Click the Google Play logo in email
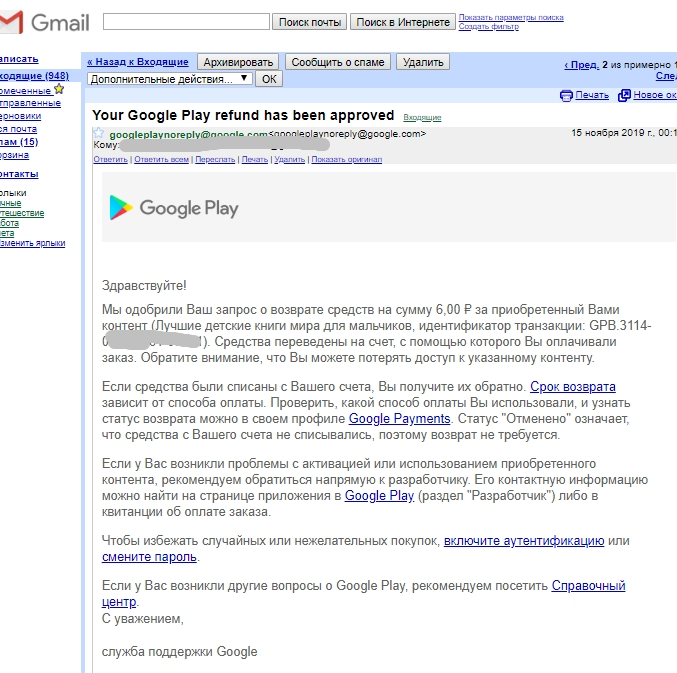Viewport: 677px width, 673px height. coord(174,208)
